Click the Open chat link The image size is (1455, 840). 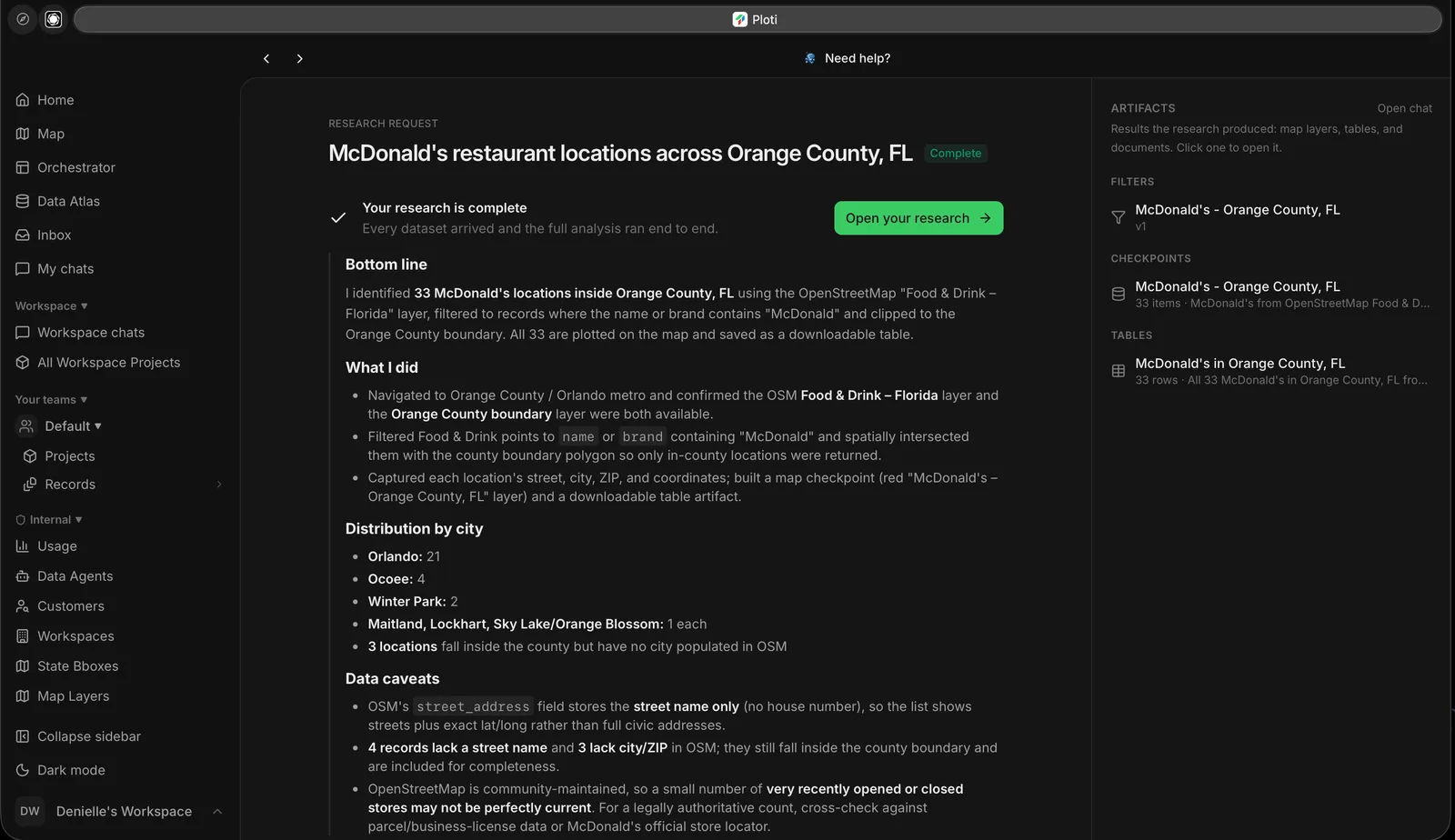point(1404,108)
